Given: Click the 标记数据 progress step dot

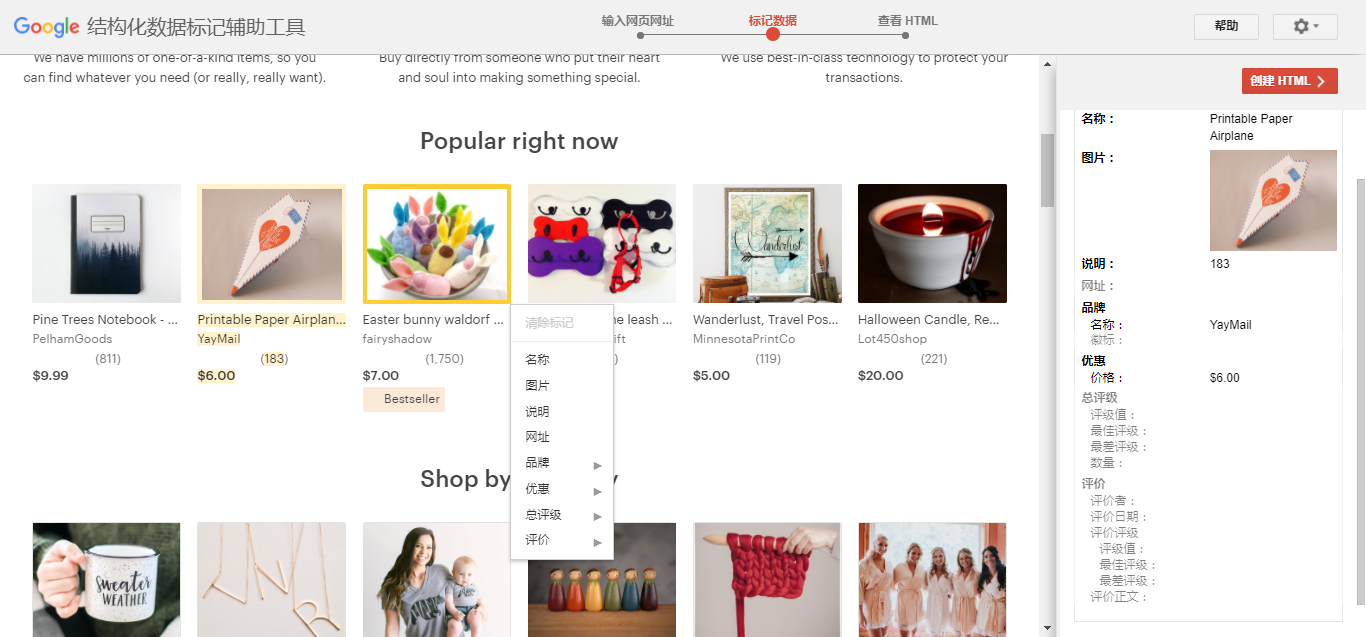Looking at the screenshot, I should [x=773, y=35].
